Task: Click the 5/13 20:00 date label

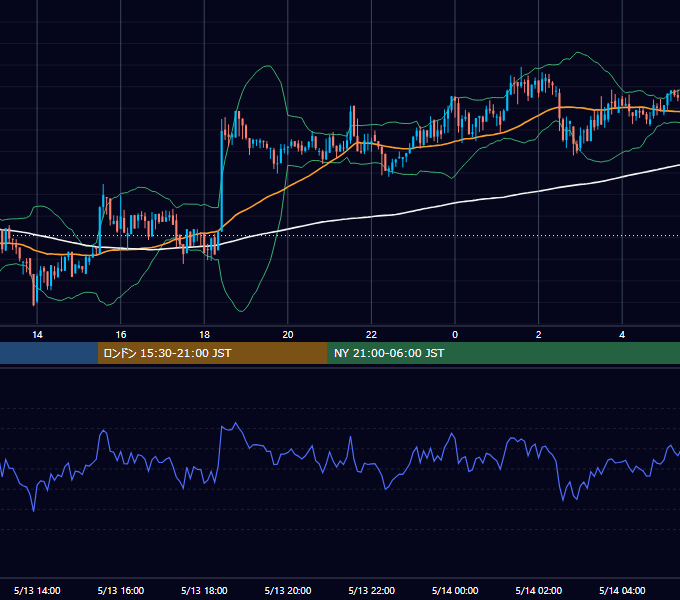Action: click(288, 590)
